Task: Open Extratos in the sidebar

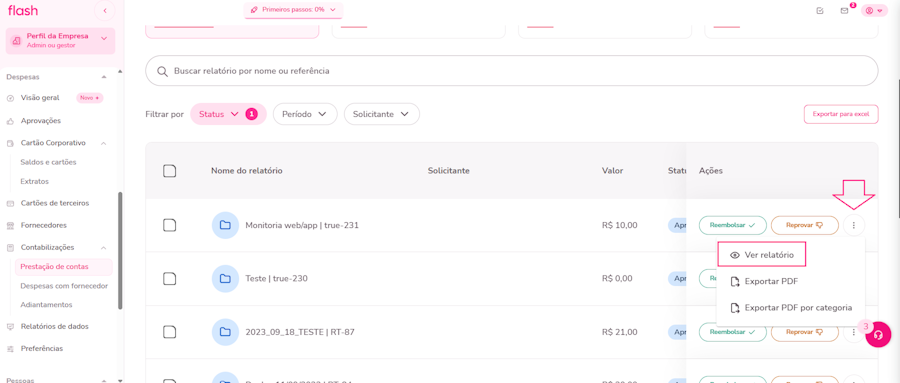Action: click(x=34, y=181)
